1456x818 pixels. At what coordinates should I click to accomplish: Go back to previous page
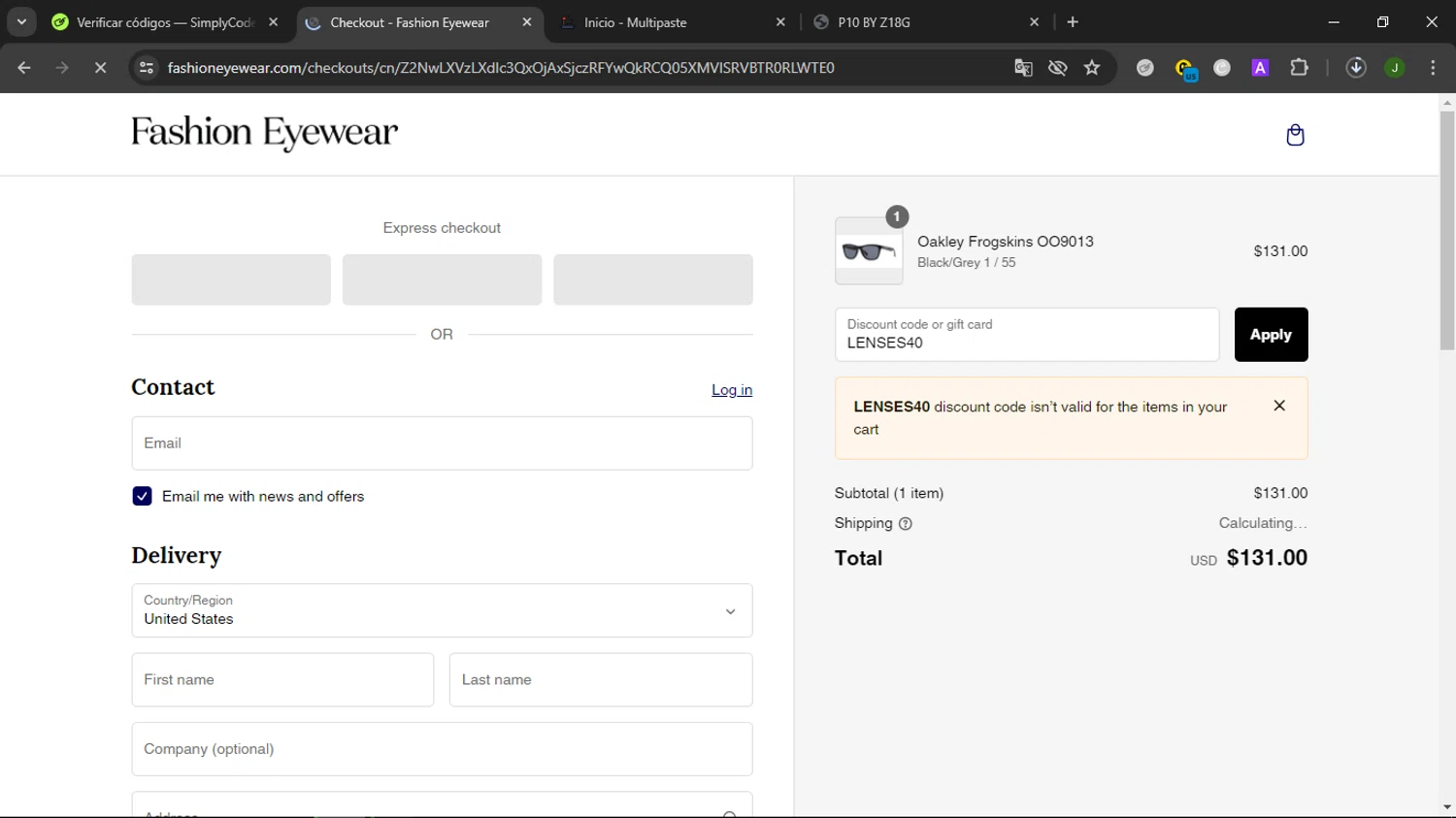tap(24, 68)
